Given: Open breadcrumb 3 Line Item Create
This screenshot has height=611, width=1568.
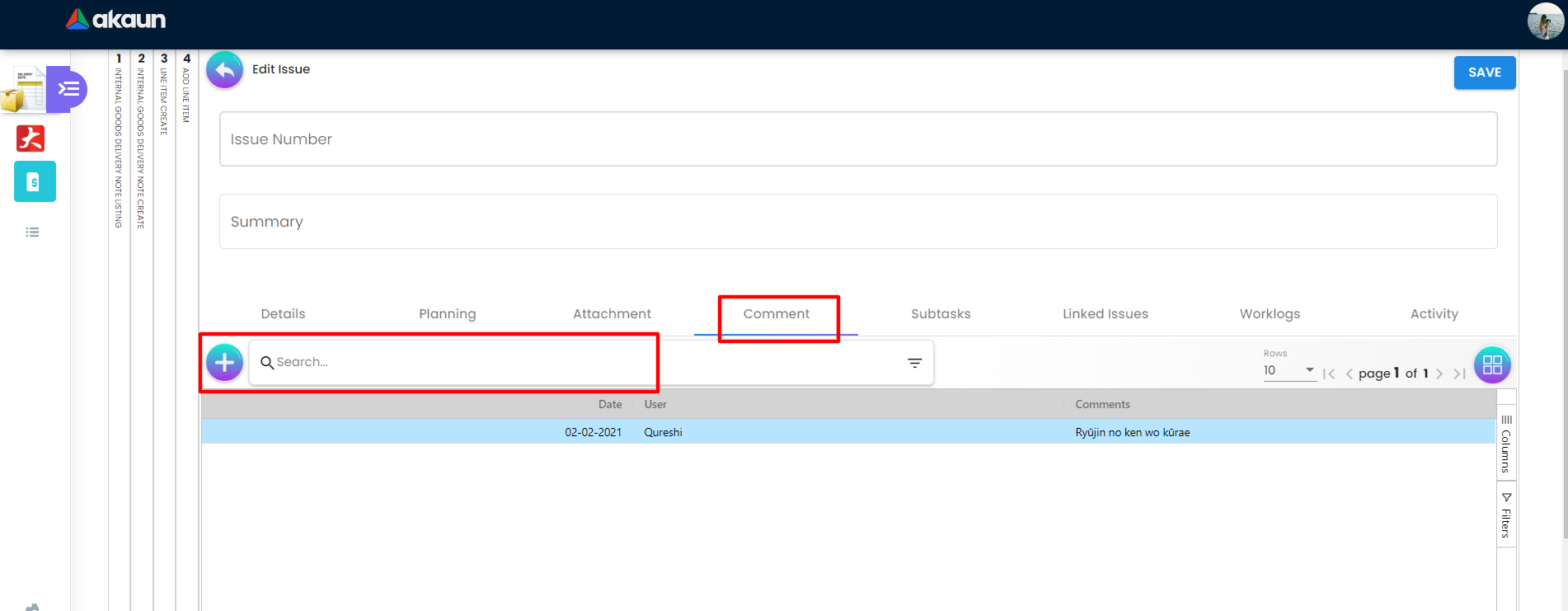Looking at the screenshot, I should point(164,95).
